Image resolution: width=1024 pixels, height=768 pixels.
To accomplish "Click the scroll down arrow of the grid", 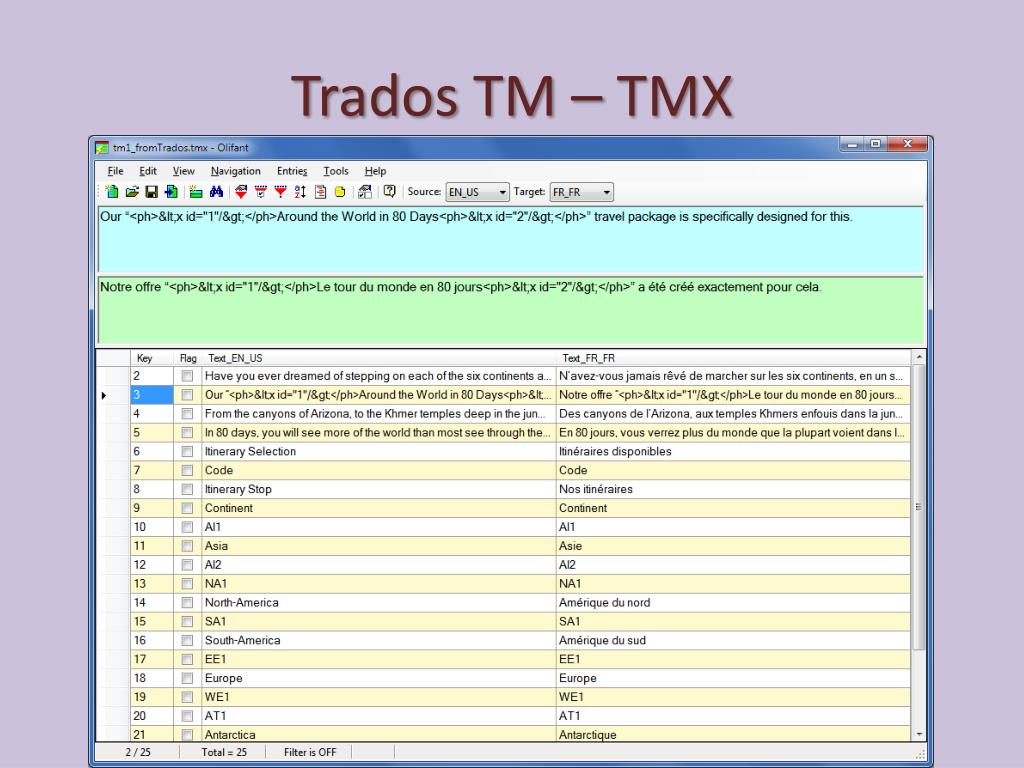I will pos(919,734).
